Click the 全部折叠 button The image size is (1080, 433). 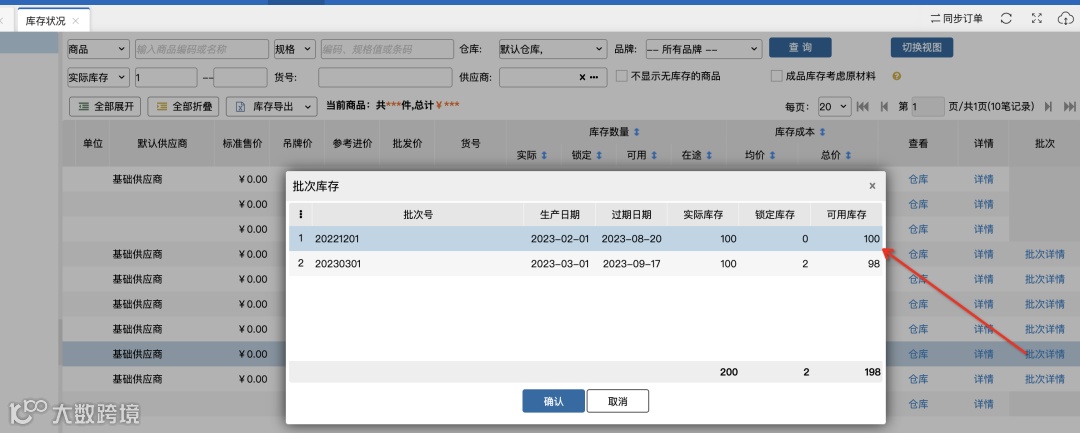tap(184, 107)
